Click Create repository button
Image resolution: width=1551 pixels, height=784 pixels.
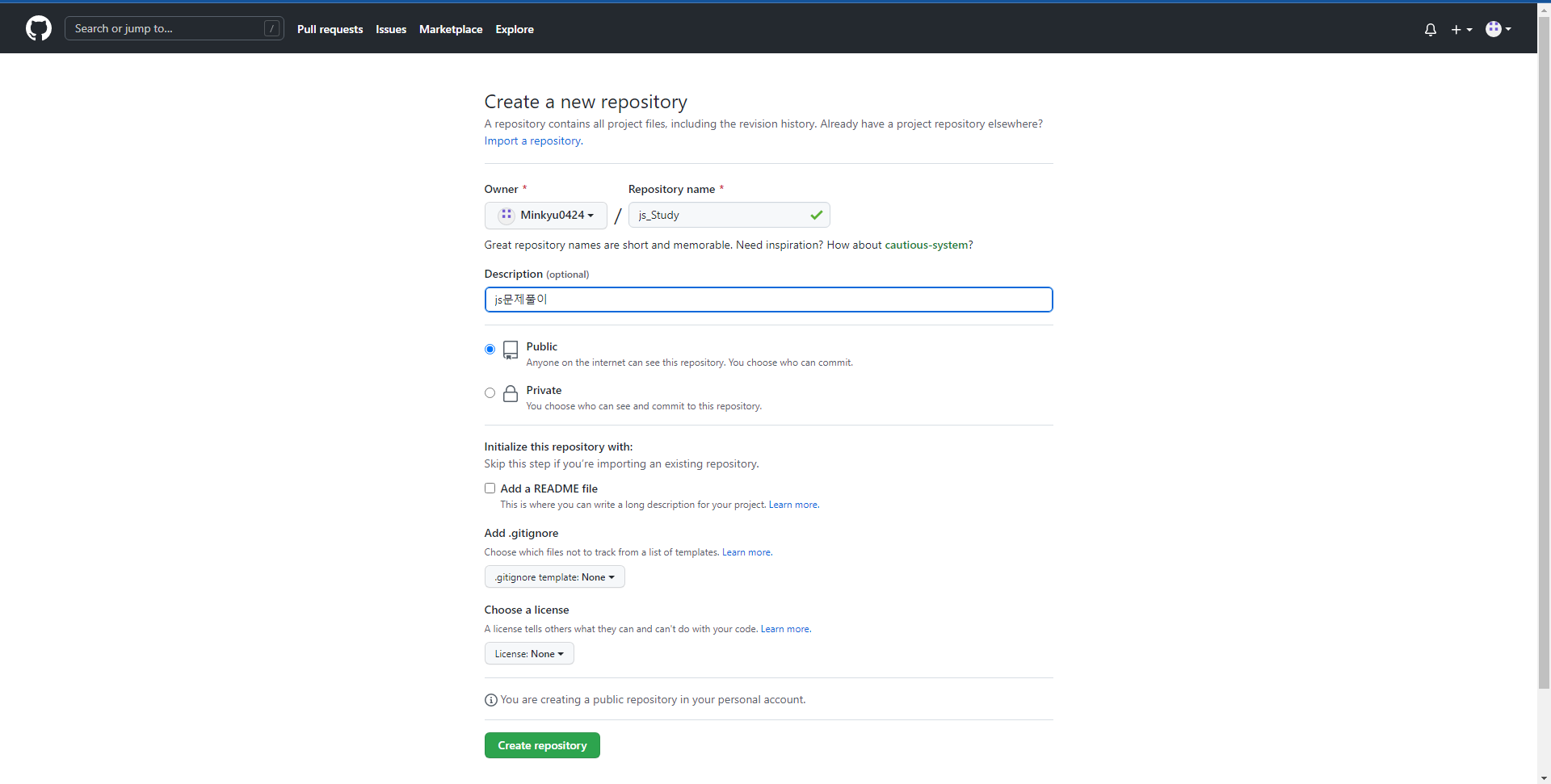coord(542,745)
